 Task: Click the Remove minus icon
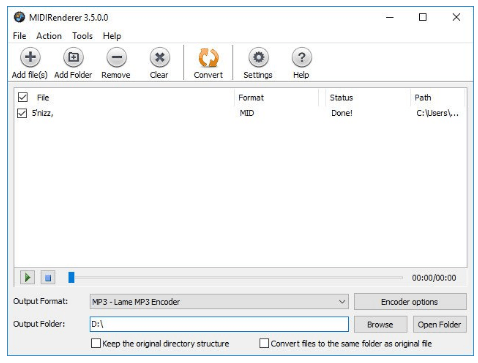coord(116,57)
